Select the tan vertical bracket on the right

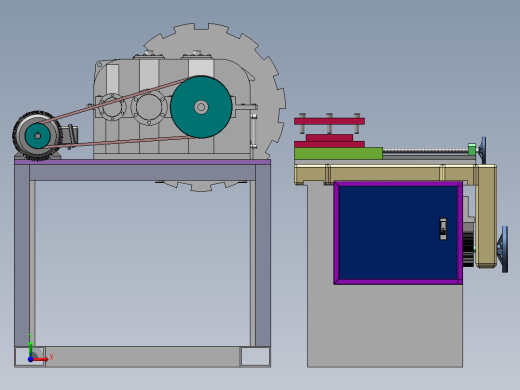pyautogui.click(x=486, y=216)
